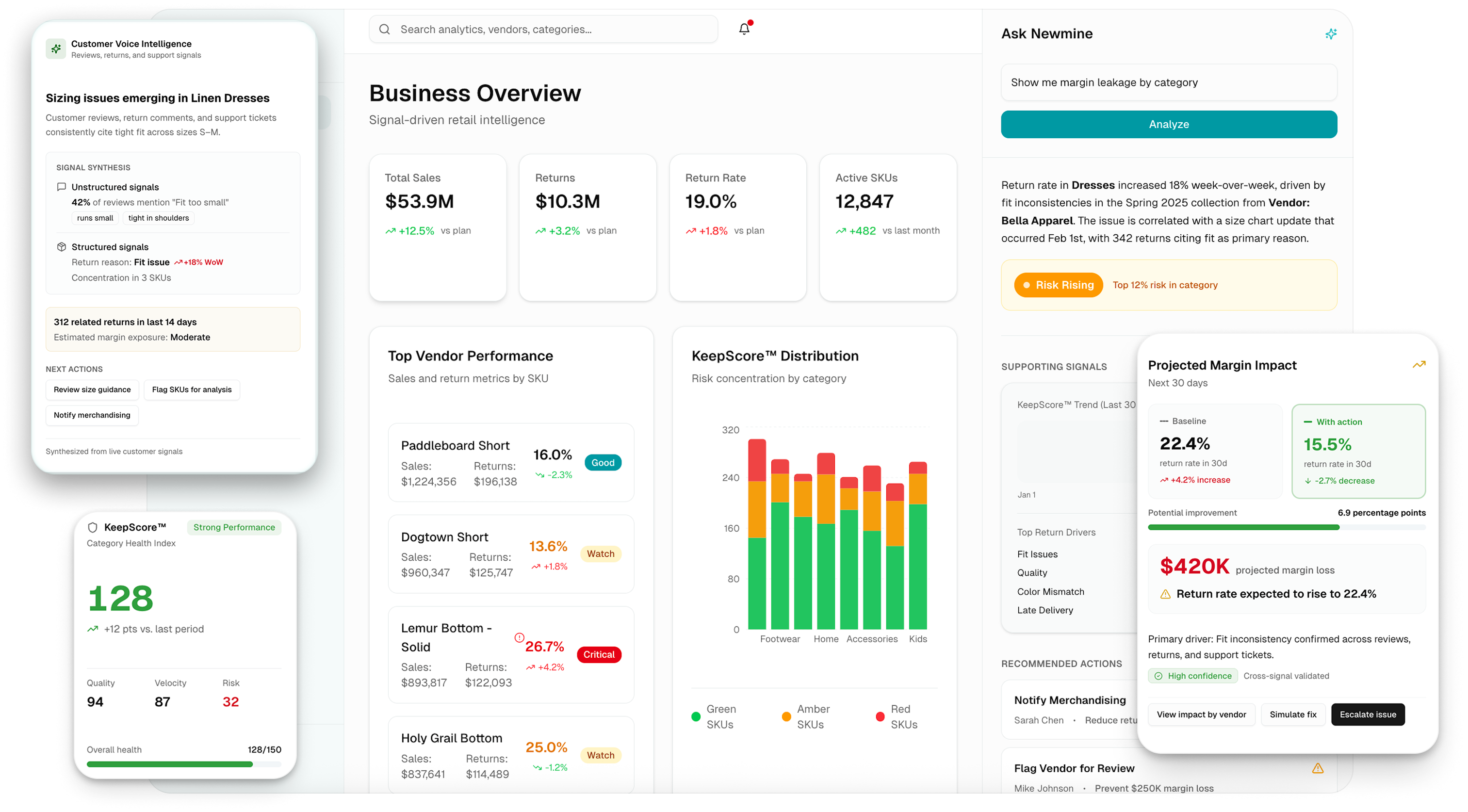Click the notification bell icon
The height and width of the screenshot is (812, 1468).
coord(744,29)
